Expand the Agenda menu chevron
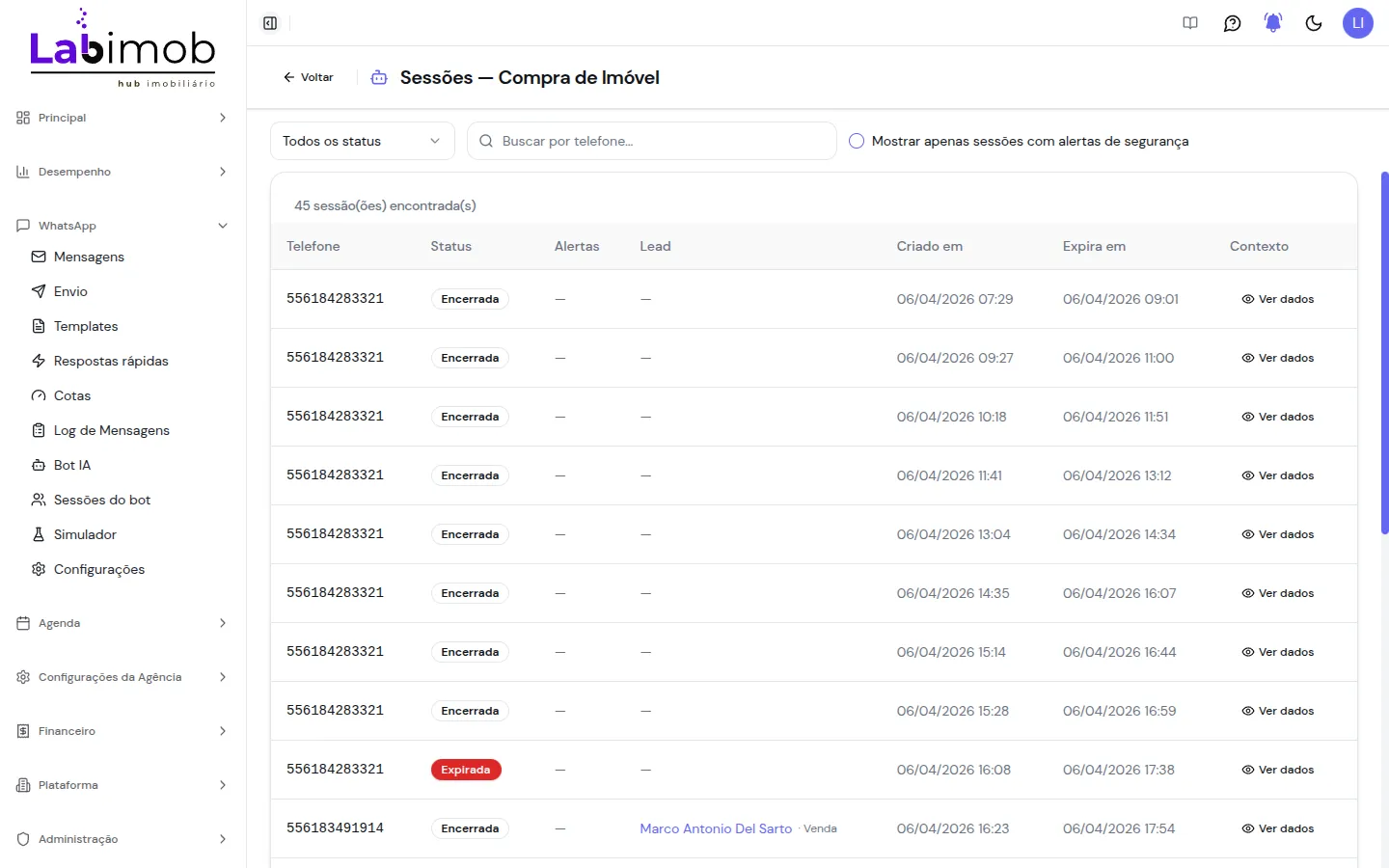 [223, 623]
